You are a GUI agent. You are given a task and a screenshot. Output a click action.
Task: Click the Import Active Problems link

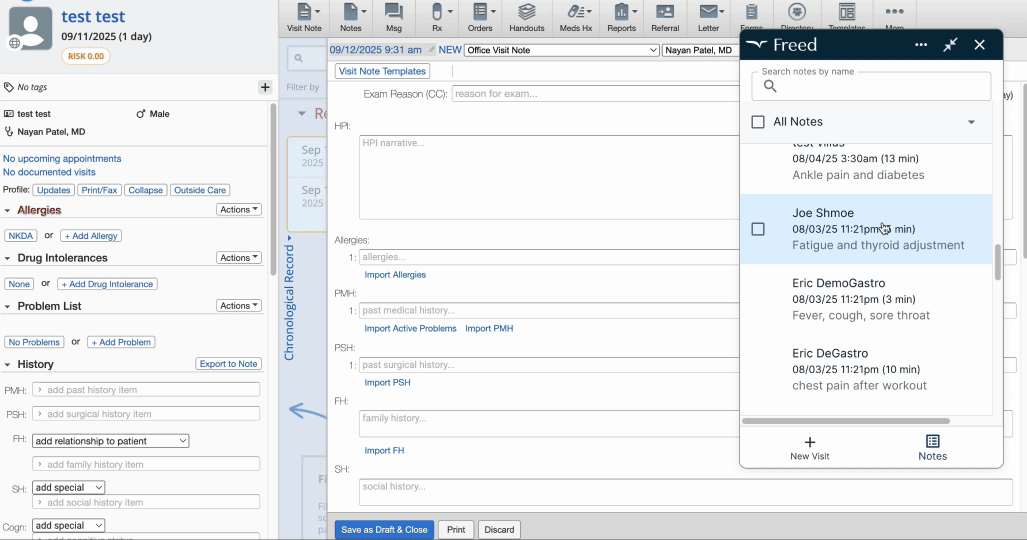click(410, 328)
